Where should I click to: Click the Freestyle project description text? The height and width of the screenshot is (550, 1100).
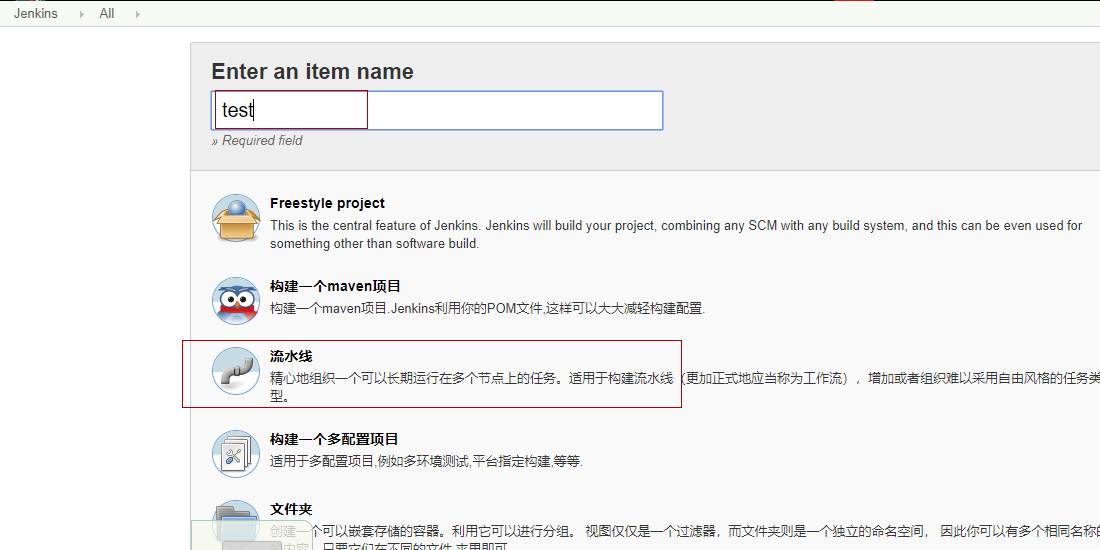coord(676,235)
